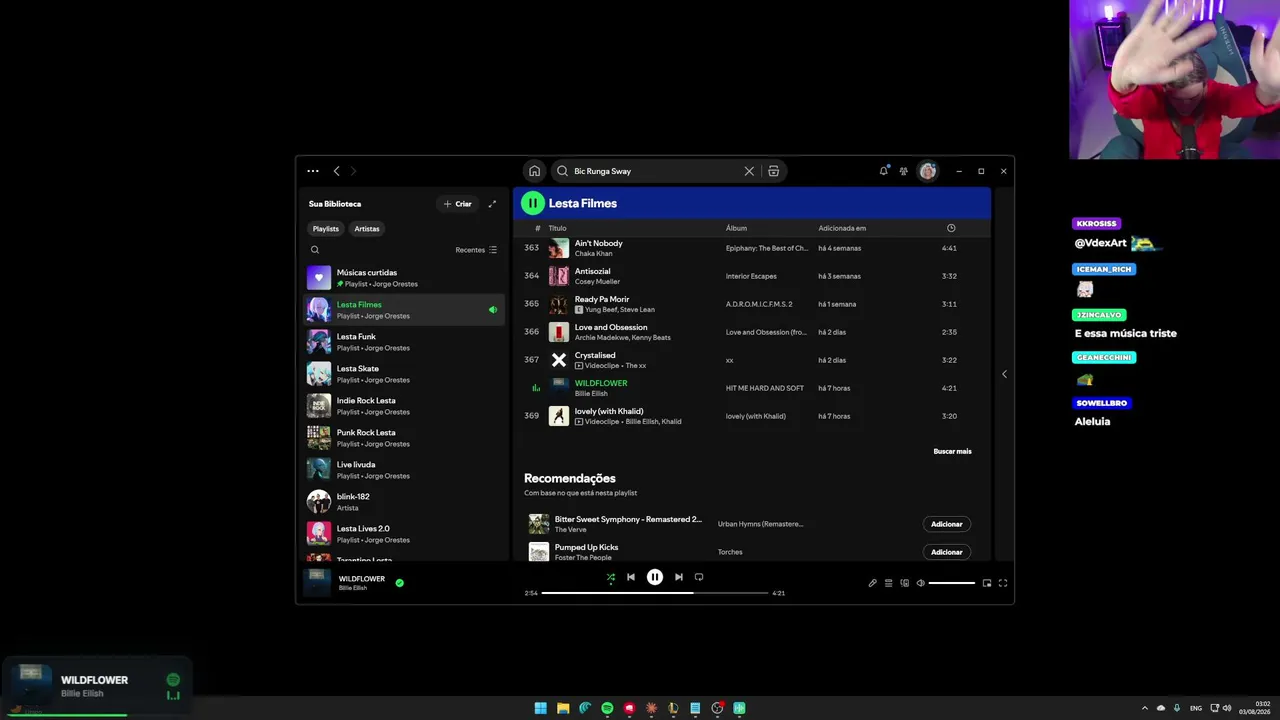Select the track lovely (with Khalid)
1280x720 pixels.
pyautogui.click(x=751, y=416)
